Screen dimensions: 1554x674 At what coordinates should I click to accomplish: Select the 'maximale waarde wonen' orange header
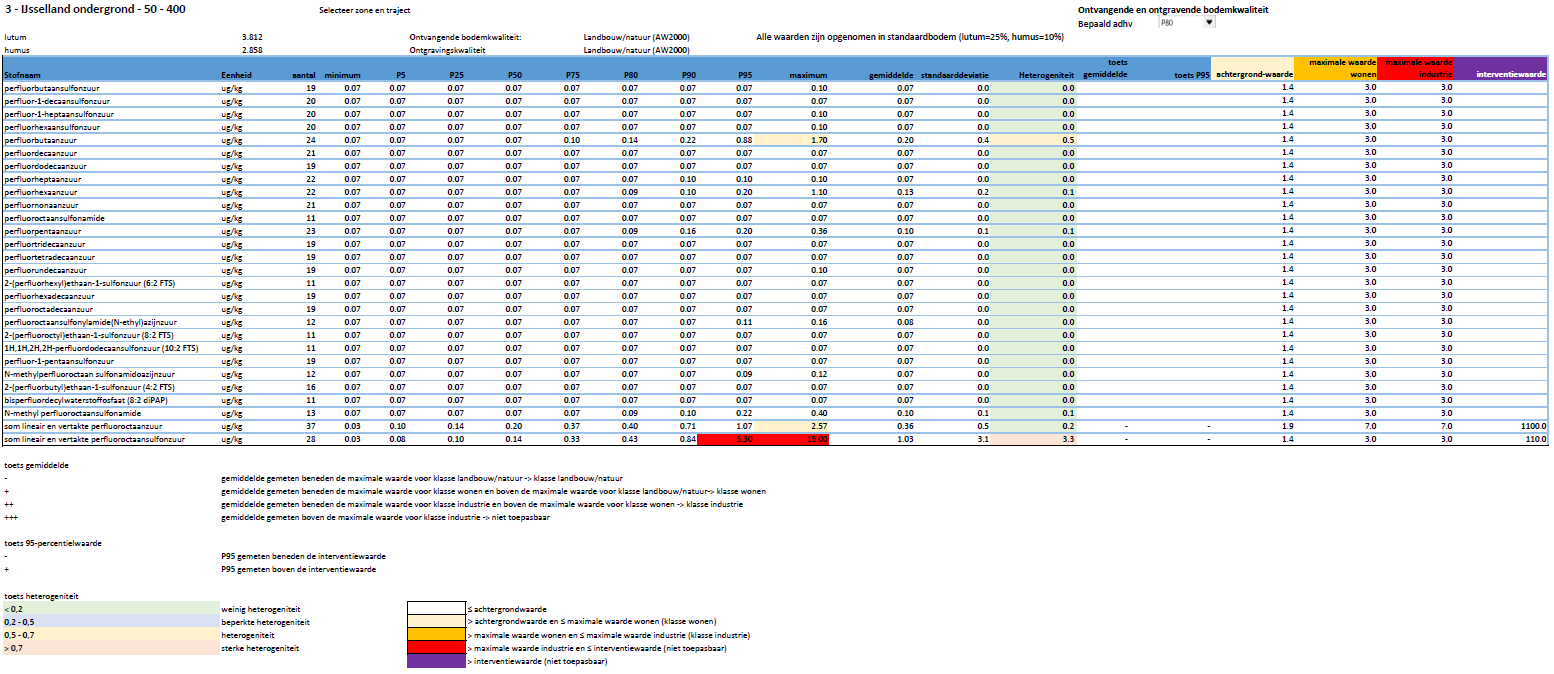[x=1335, y=69]
